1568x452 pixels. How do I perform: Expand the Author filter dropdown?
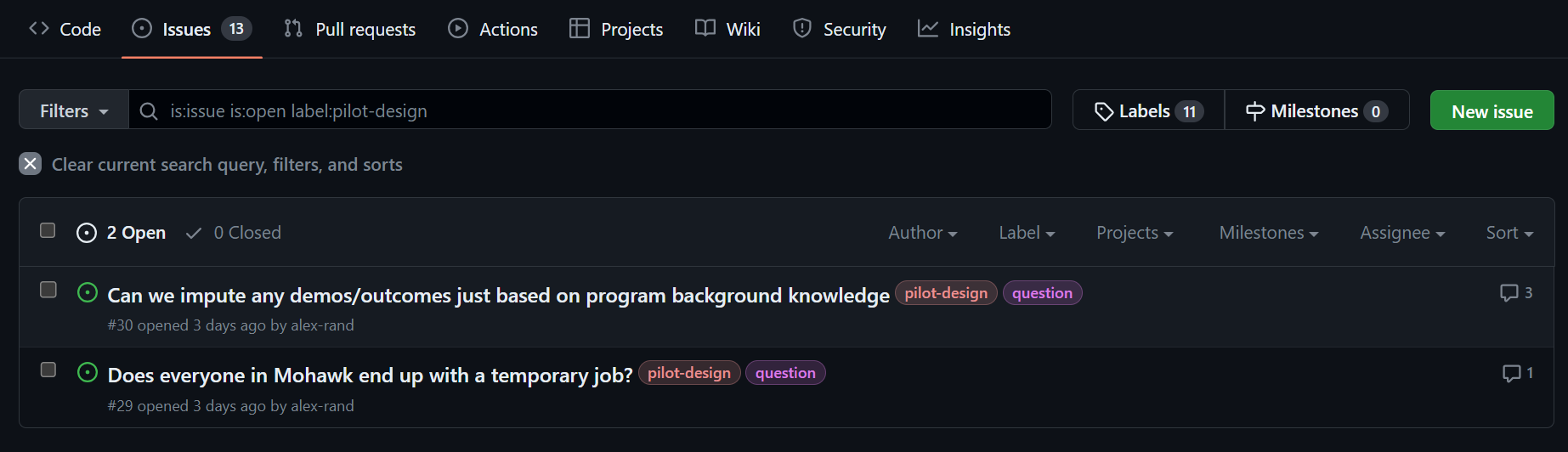[922, 233]
